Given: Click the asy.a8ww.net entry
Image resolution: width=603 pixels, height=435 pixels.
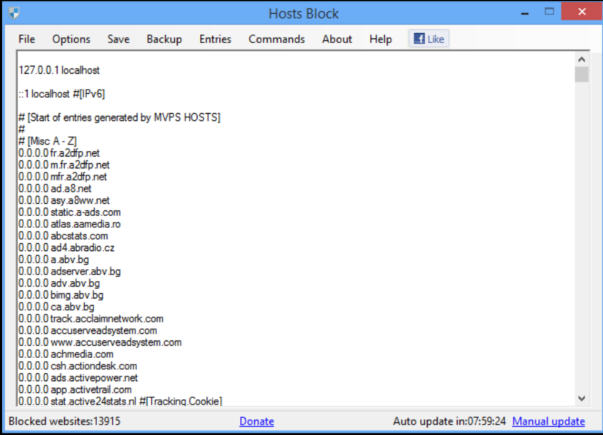Looking at the screenshot, I should click(x=64, y=200).
